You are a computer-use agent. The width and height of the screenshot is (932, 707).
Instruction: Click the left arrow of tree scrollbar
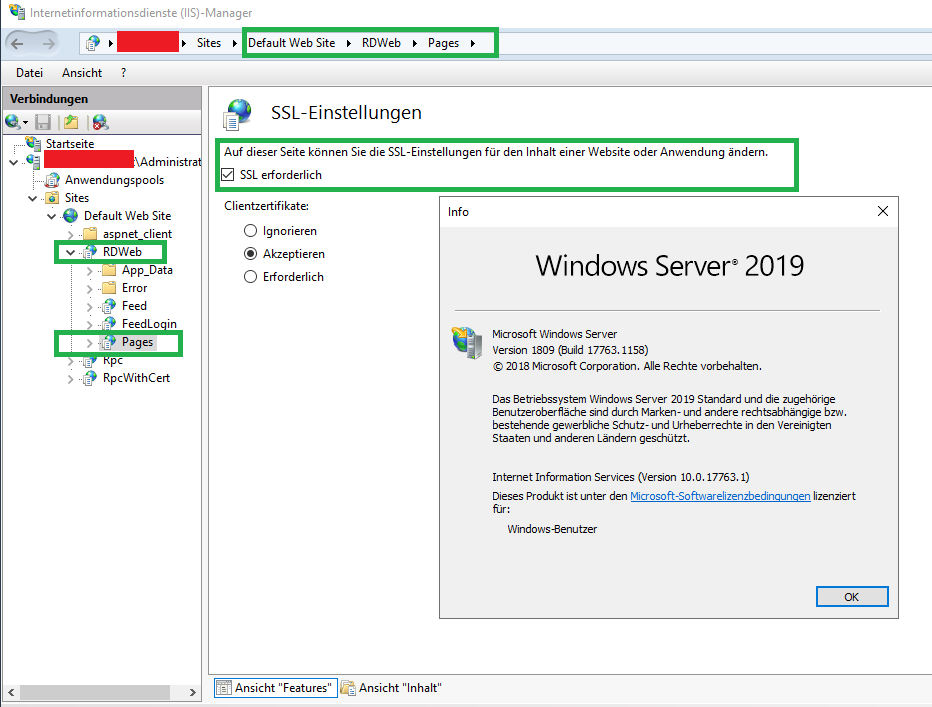click(x=11, y=692)
